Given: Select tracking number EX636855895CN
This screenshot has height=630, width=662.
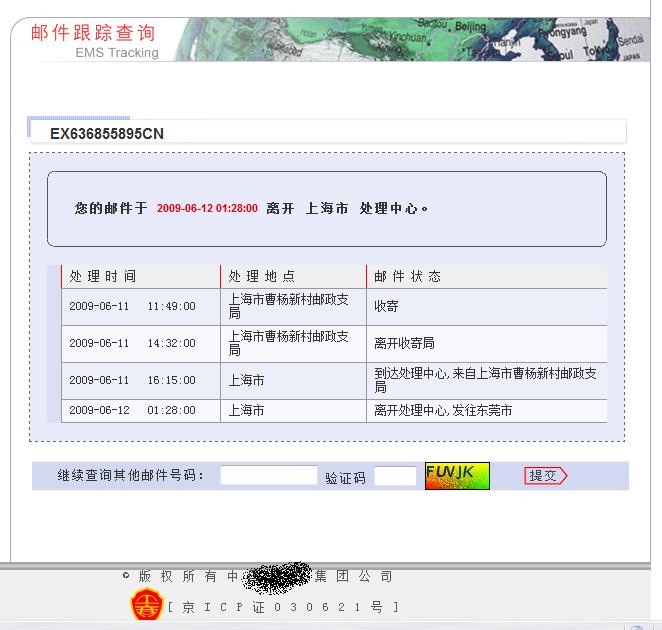Looking at the screenshot, I should pyautogui.click(x=107, y=133).
